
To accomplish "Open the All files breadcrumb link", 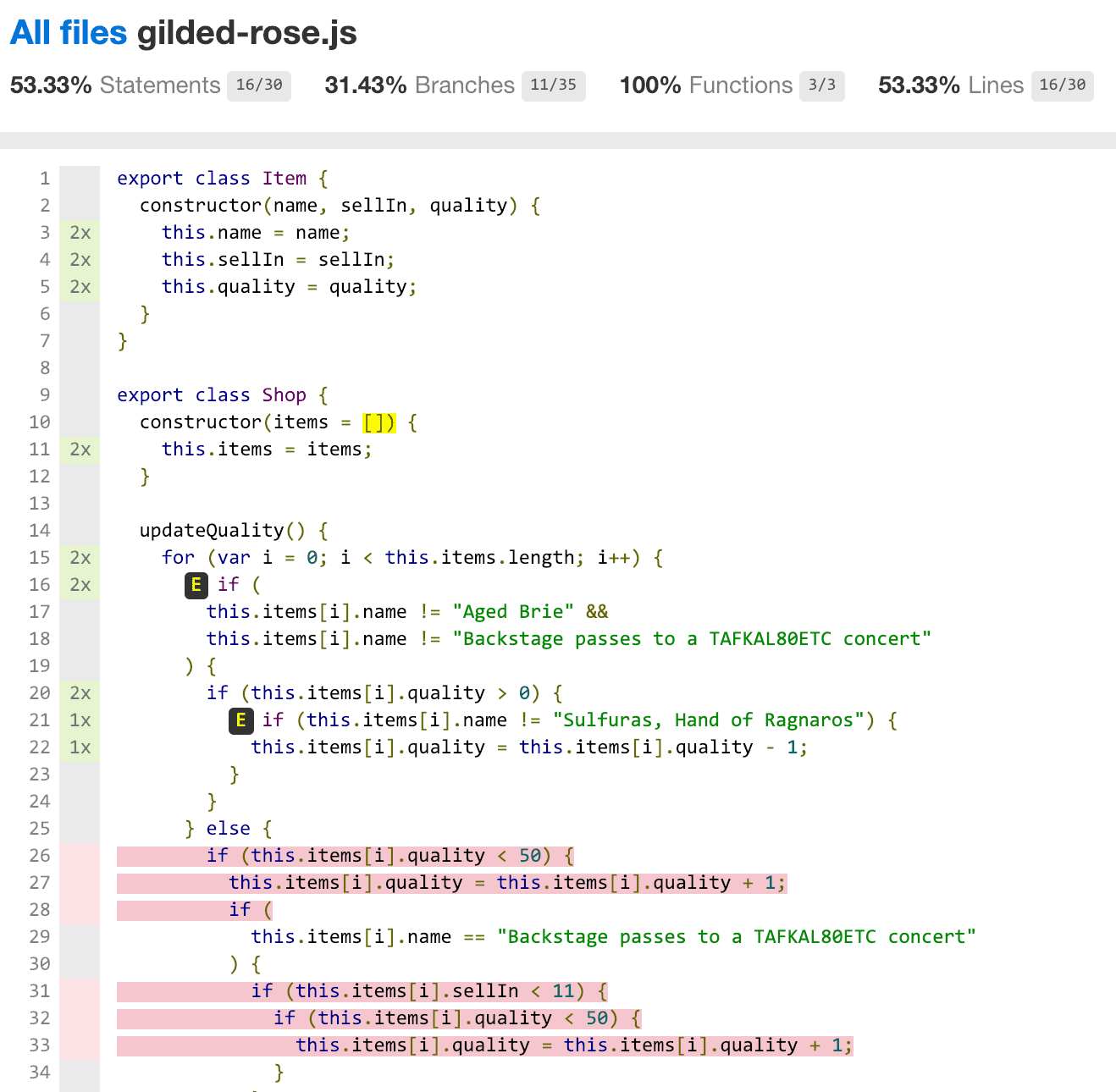I will click(x=69, y=33).
